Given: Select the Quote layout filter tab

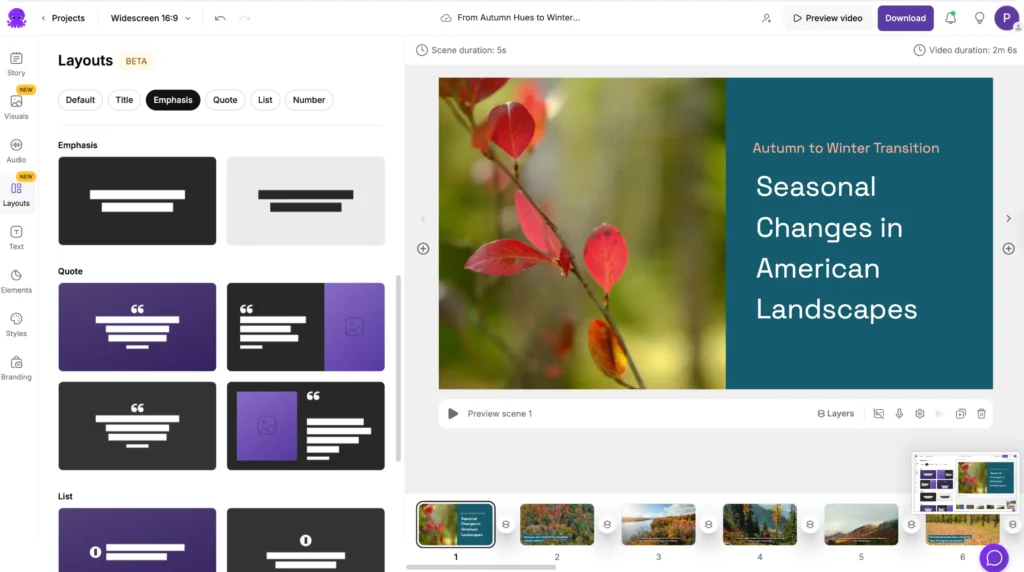Looking at the screenshot, I should pyautogui.click(x=225, y=100).
